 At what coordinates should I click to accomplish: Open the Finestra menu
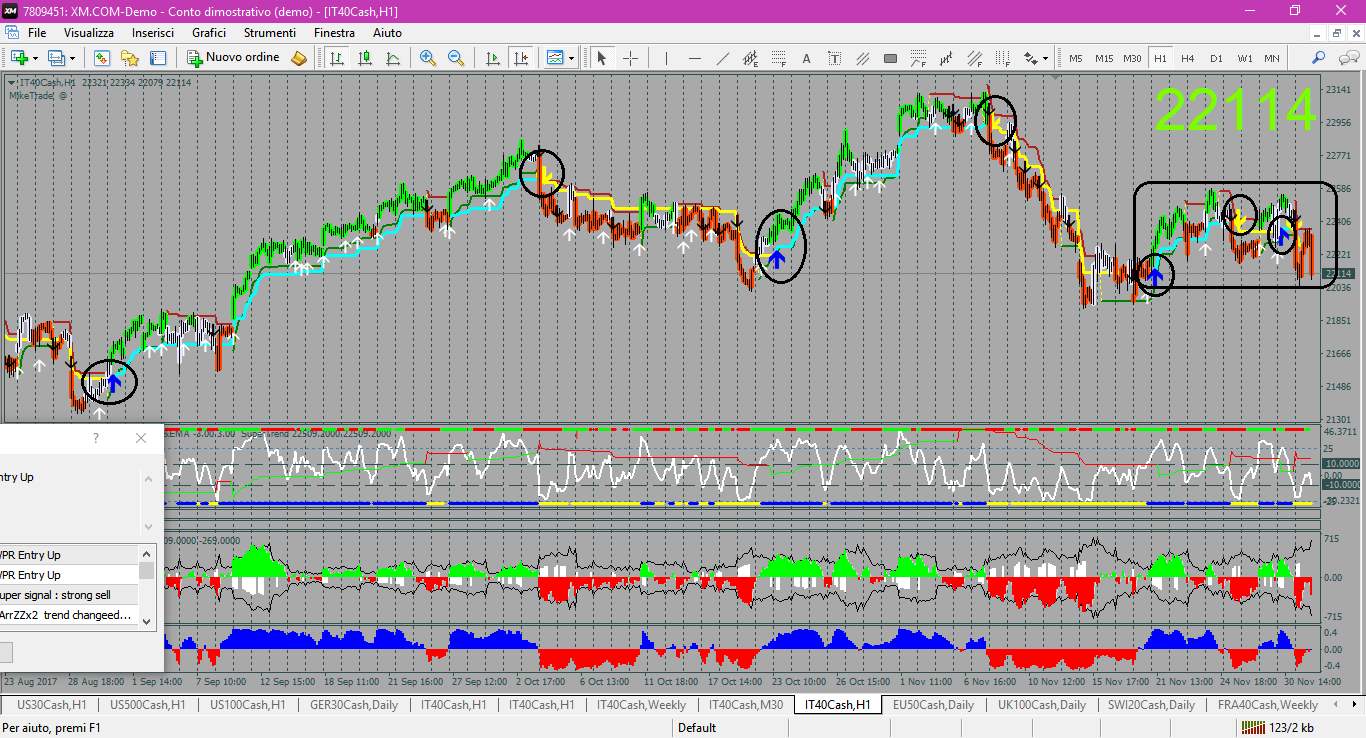point(334,33)
